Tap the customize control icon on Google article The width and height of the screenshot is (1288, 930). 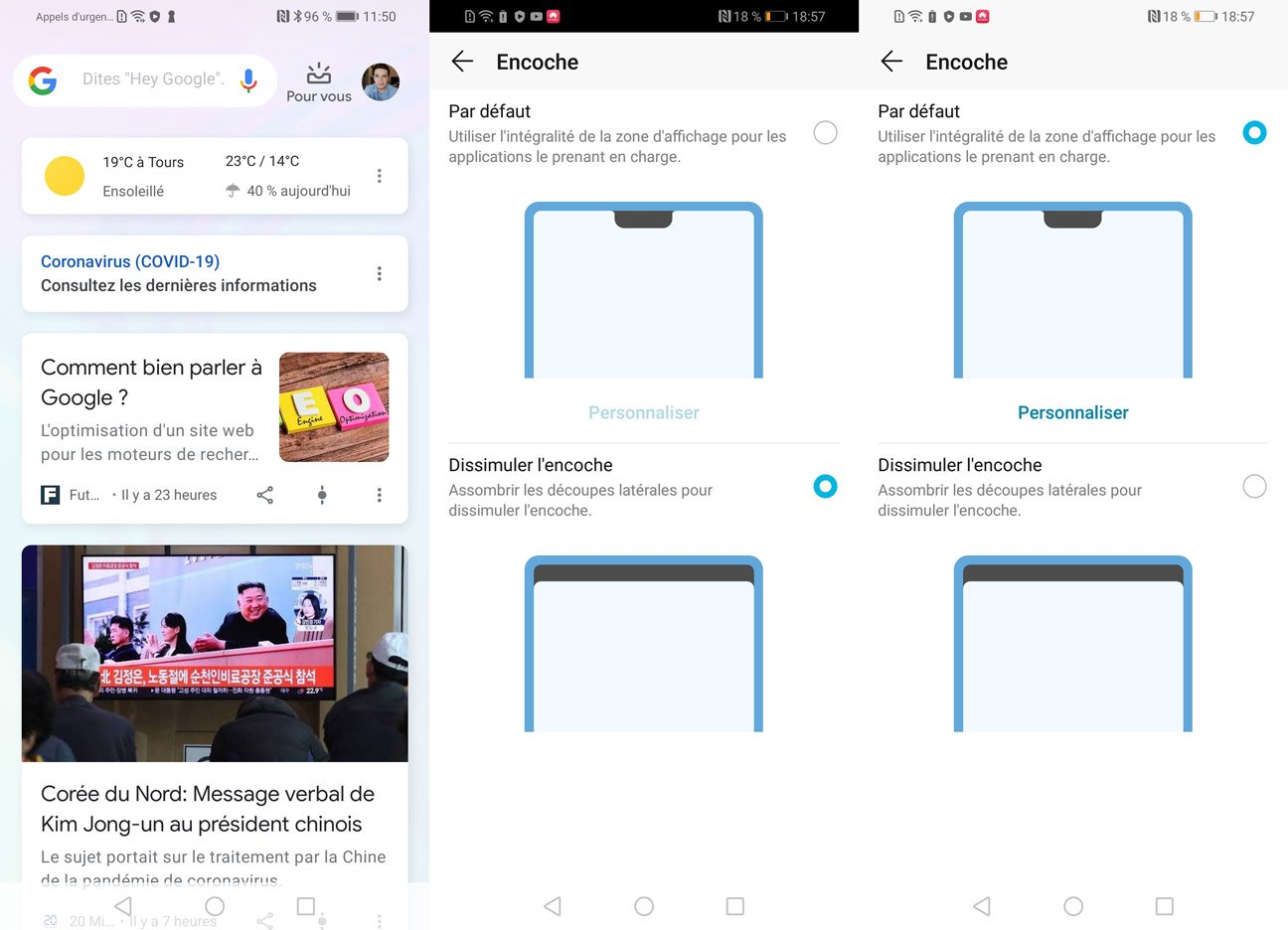[x=322, y=495]
